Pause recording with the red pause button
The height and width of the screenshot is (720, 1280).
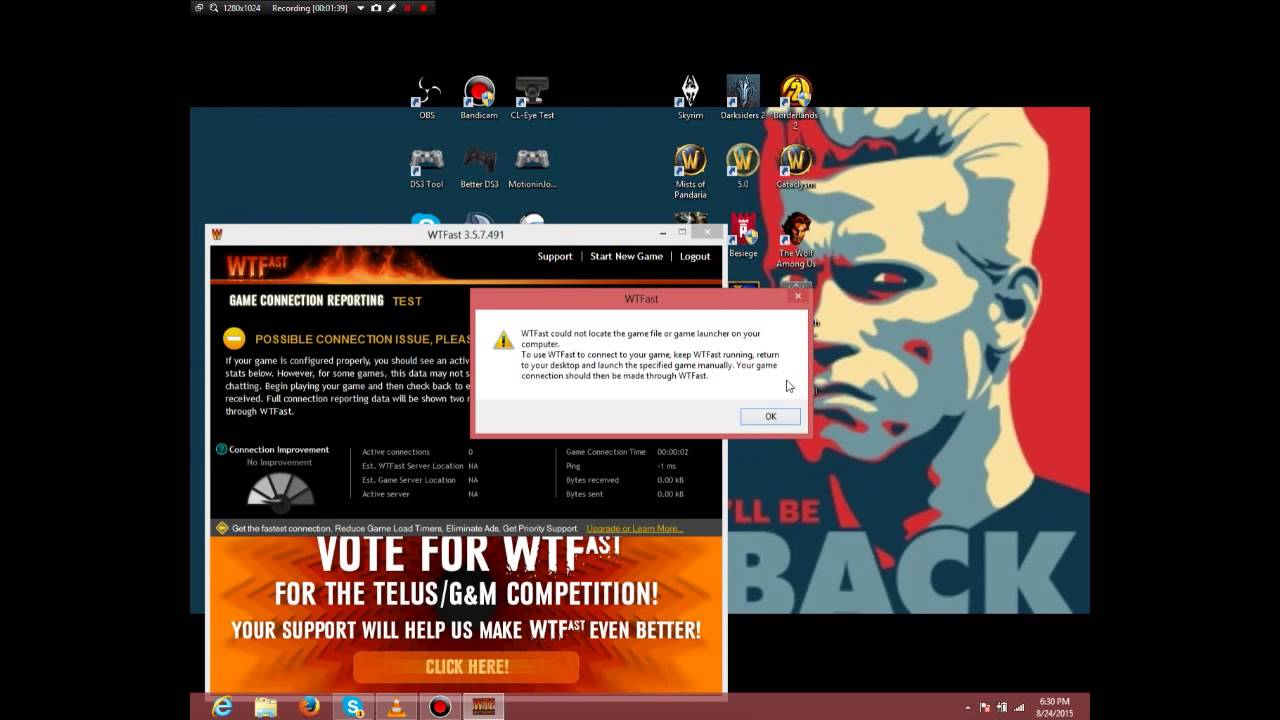(x=407, y=8)
